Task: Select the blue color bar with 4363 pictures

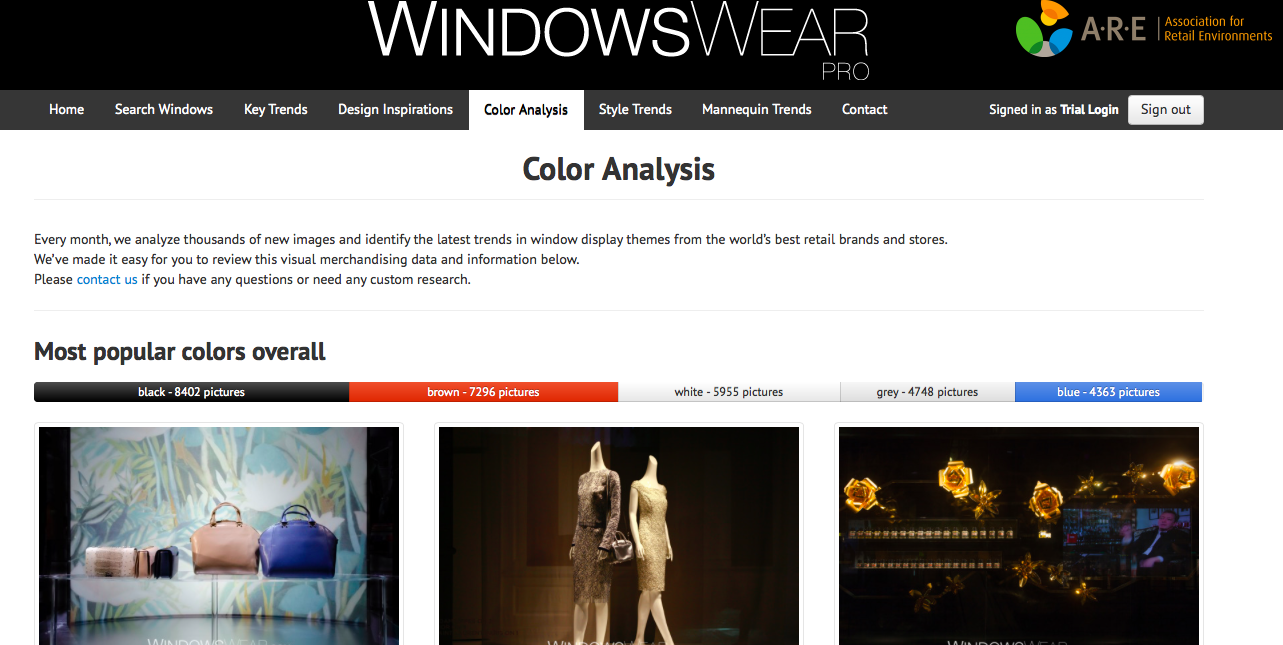Action: point(1108,392)
